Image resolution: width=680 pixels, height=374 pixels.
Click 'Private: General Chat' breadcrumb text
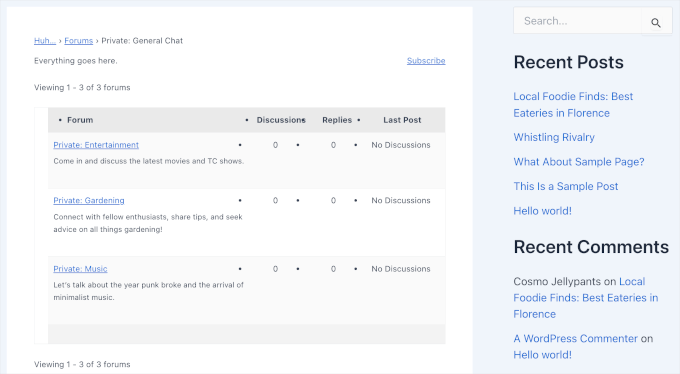pyautogui.click(x=142, y=41)
